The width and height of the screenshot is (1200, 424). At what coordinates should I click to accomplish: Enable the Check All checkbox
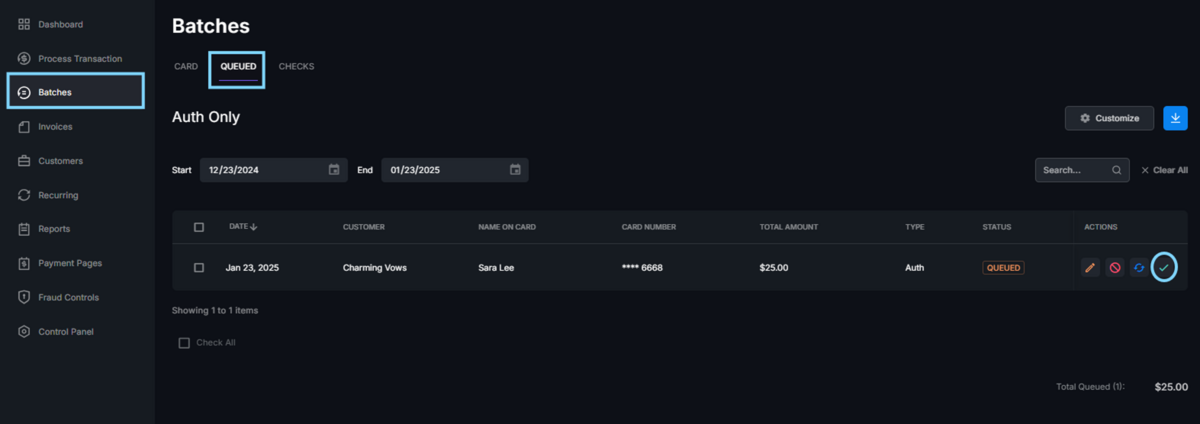184,343
